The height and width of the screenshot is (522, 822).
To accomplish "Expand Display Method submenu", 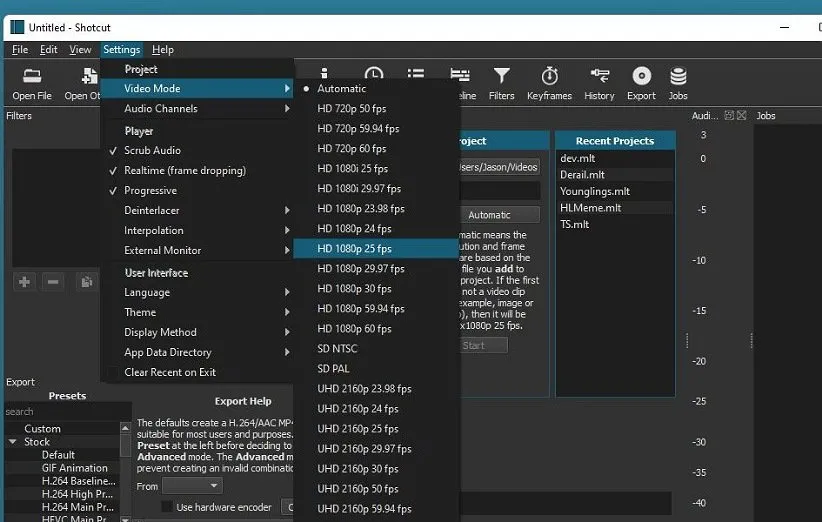I will (x=197, y=332).
